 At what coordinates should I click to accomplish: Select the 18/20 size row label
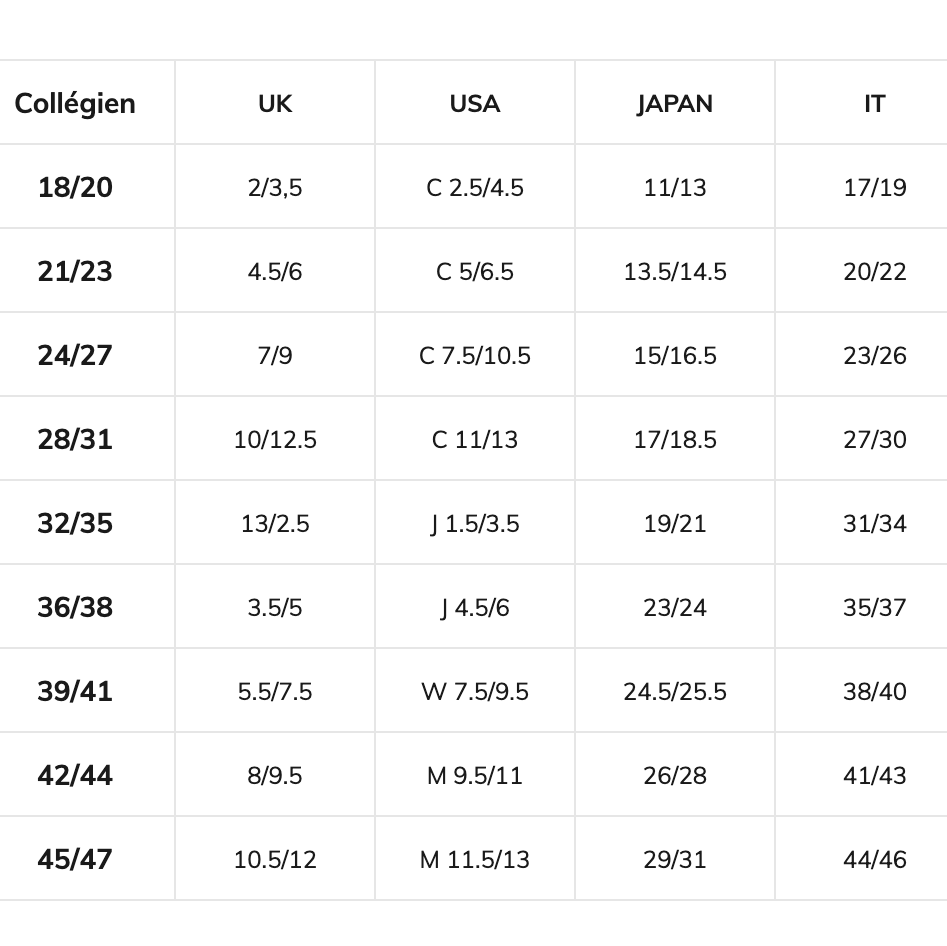pyautogui.click(x=75, y=187)
